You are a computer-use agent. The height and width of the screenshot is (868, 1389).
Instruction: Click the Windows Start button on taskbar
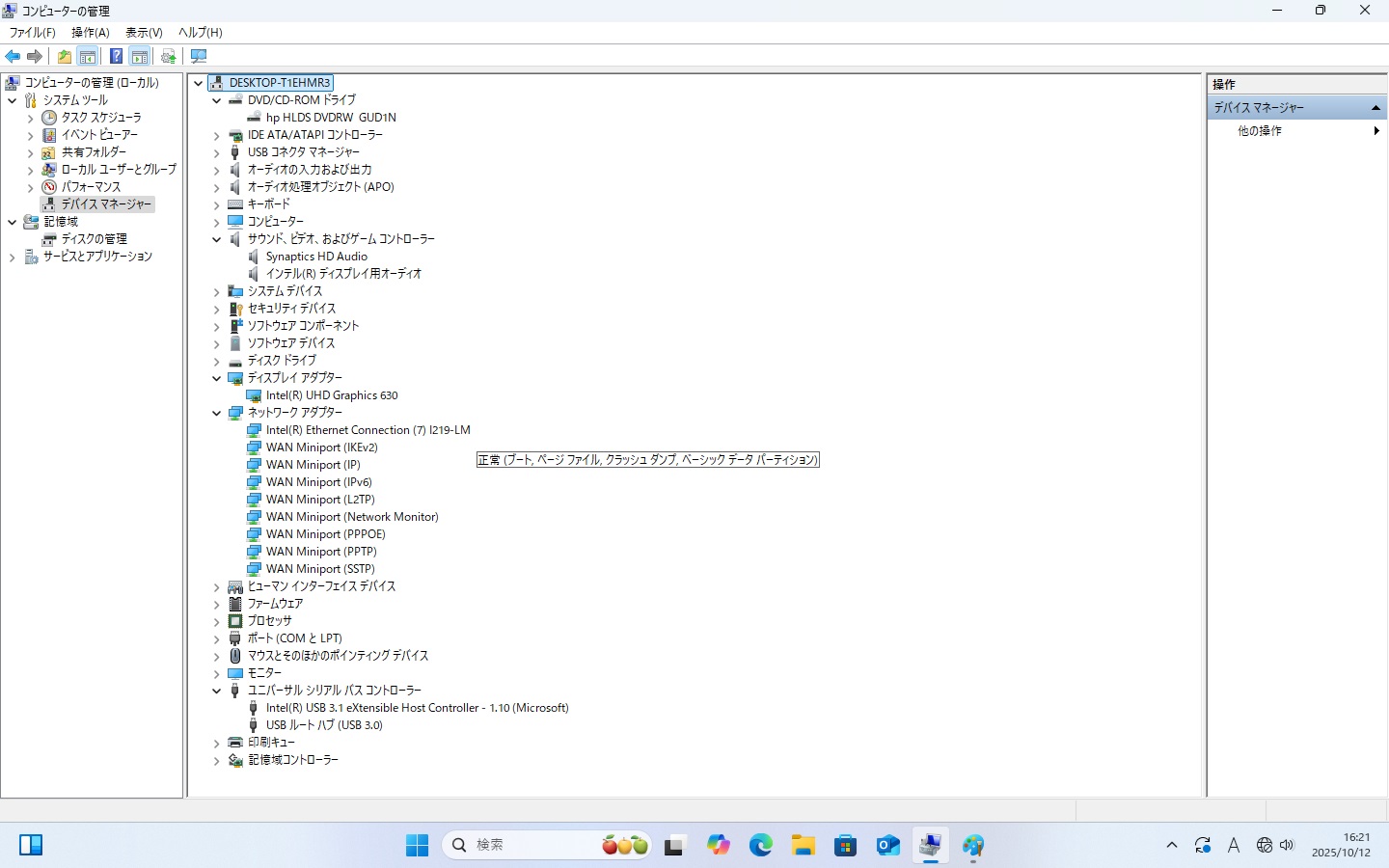417,846
